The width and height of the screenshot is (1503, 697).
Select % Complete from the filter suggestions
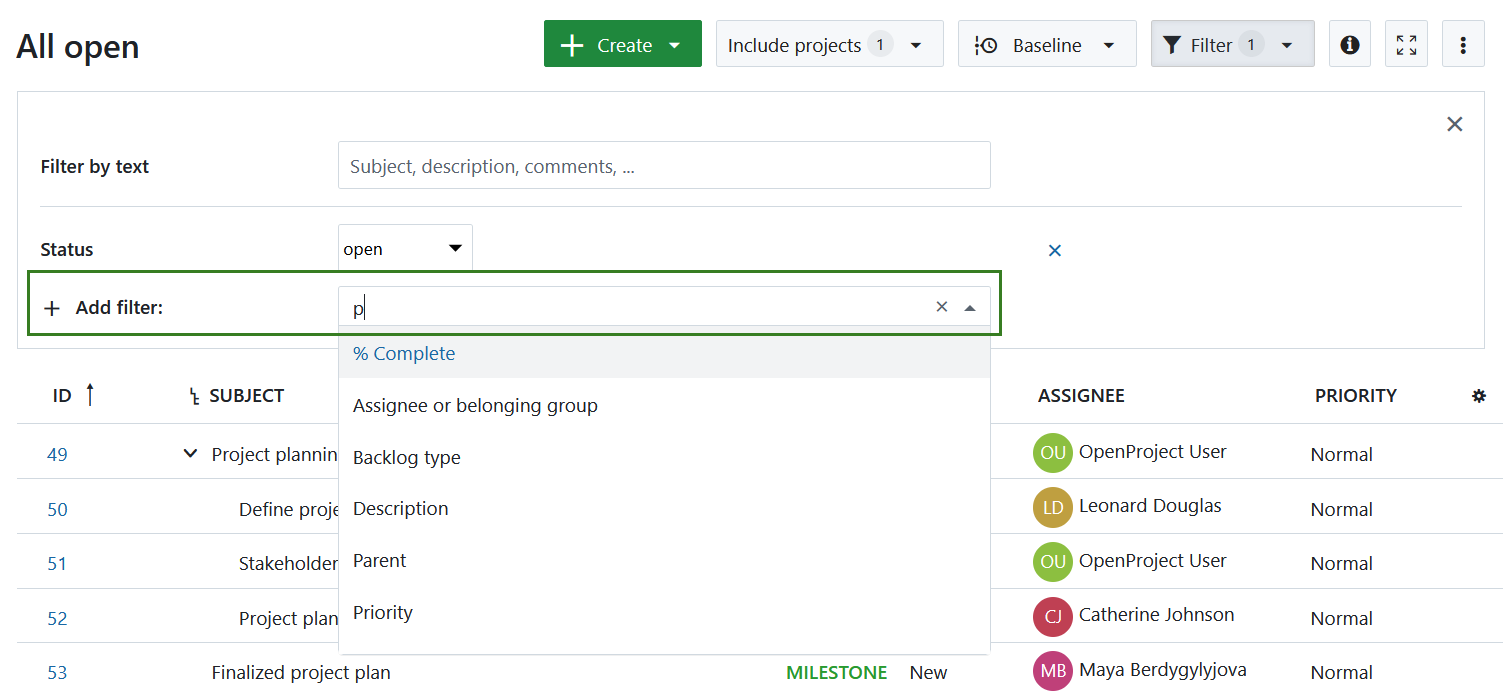click(403, 353)
